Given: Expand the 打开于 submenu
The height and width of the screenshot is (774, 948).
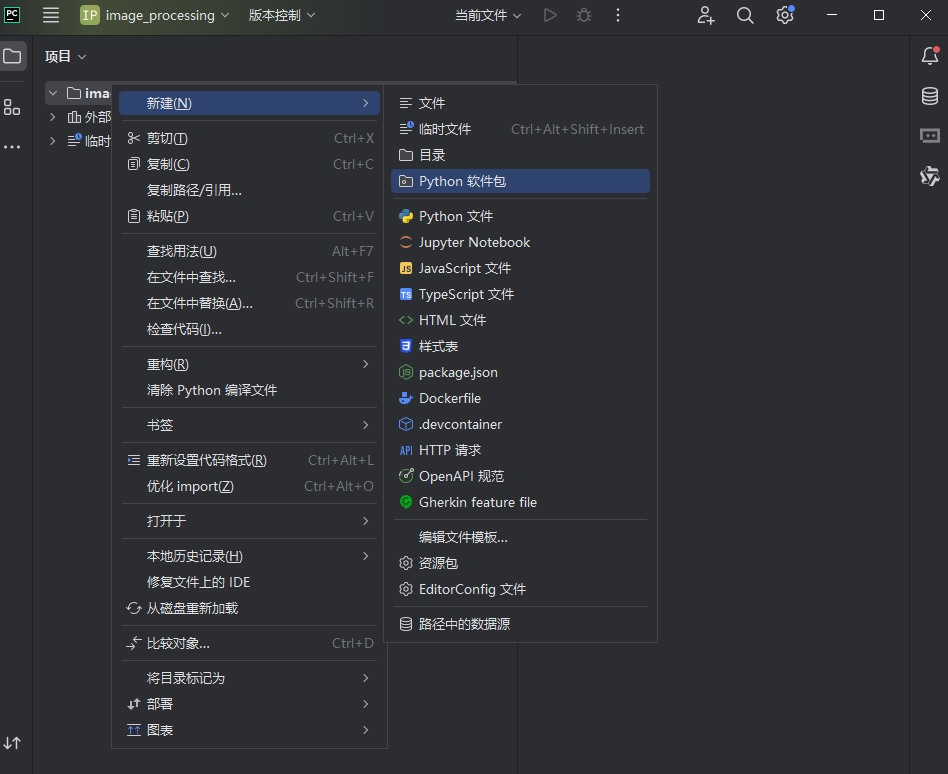Looking at the screenshot, I should (x=249, y=521).
